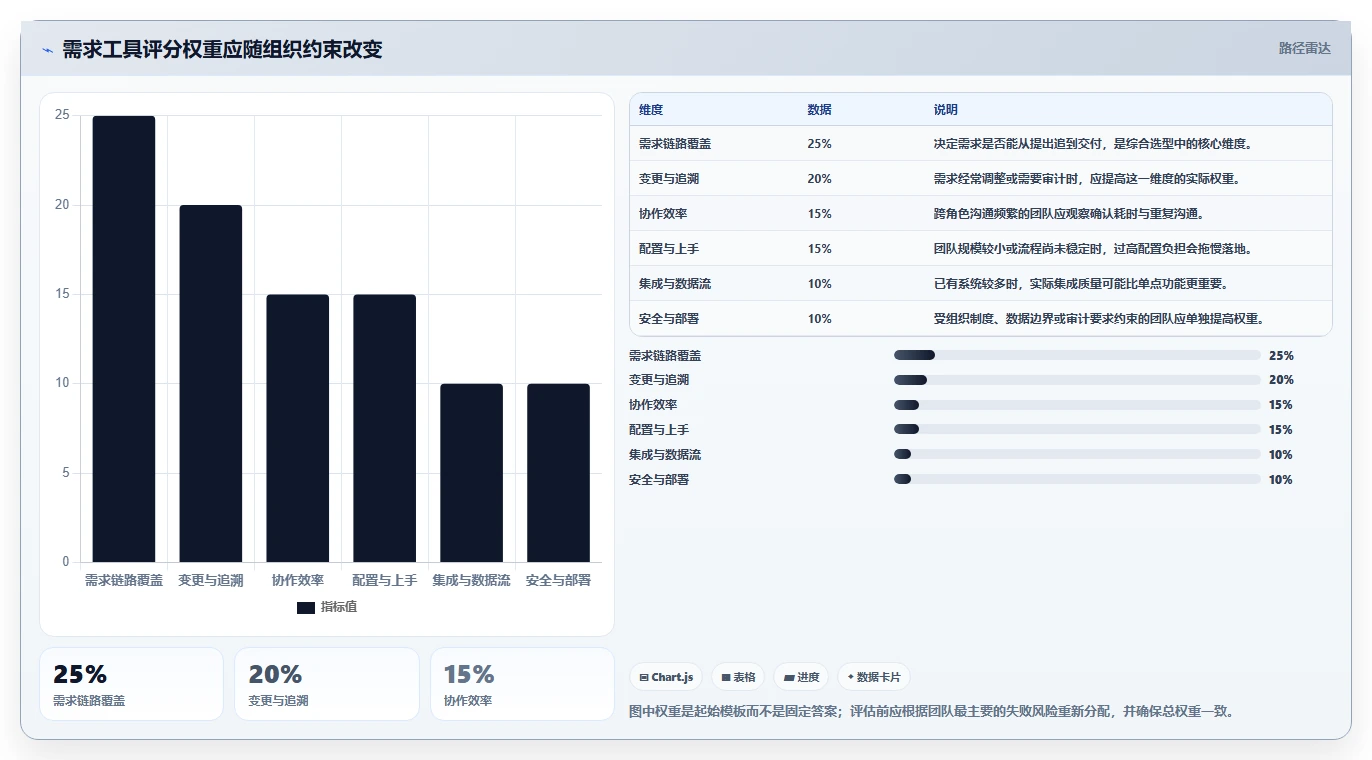This screenshot has height=760, width=1372.
Task: Open the 20% 变更与追溯 stat card
Action: pyautogui.click(x=327, y=684)
